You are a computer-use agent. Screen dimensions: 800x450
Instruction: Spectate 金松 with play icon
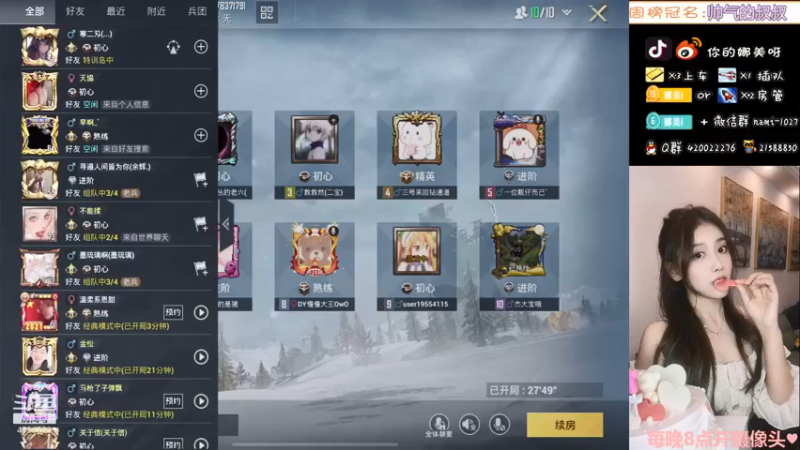[201, 357]
